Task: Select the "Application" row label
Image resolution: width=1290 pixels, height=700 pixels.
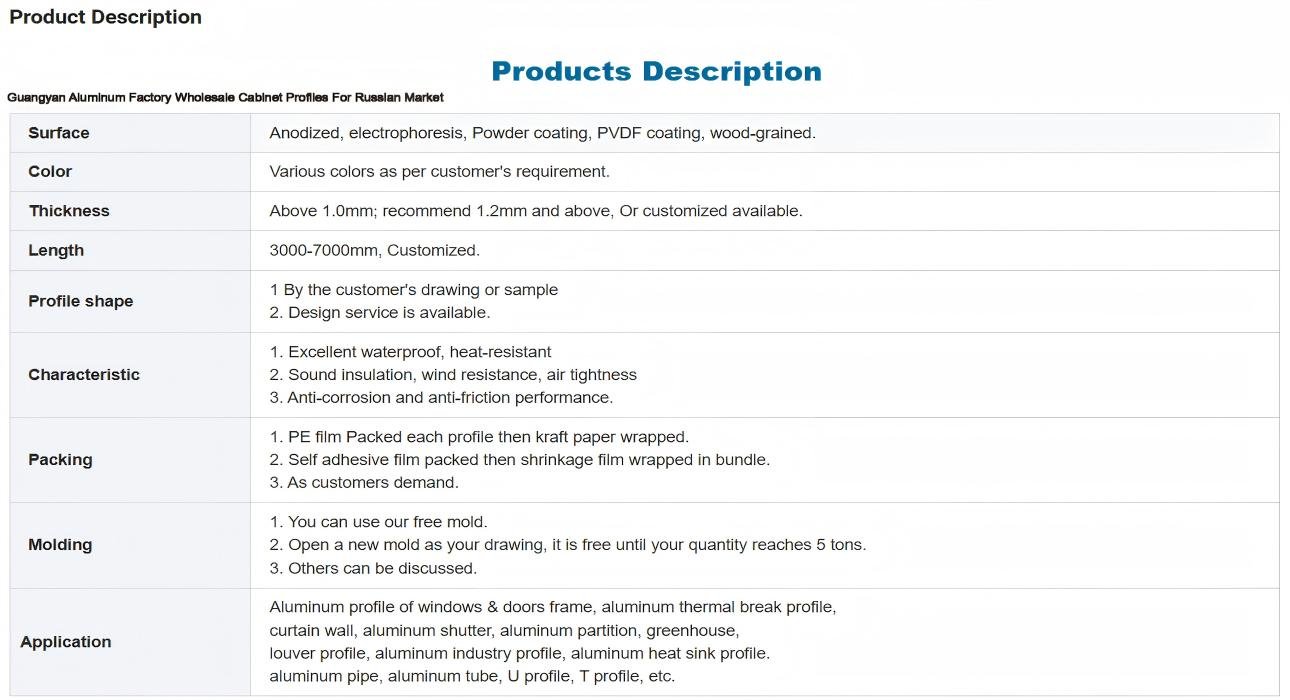Action: click(x=66, y=642)
